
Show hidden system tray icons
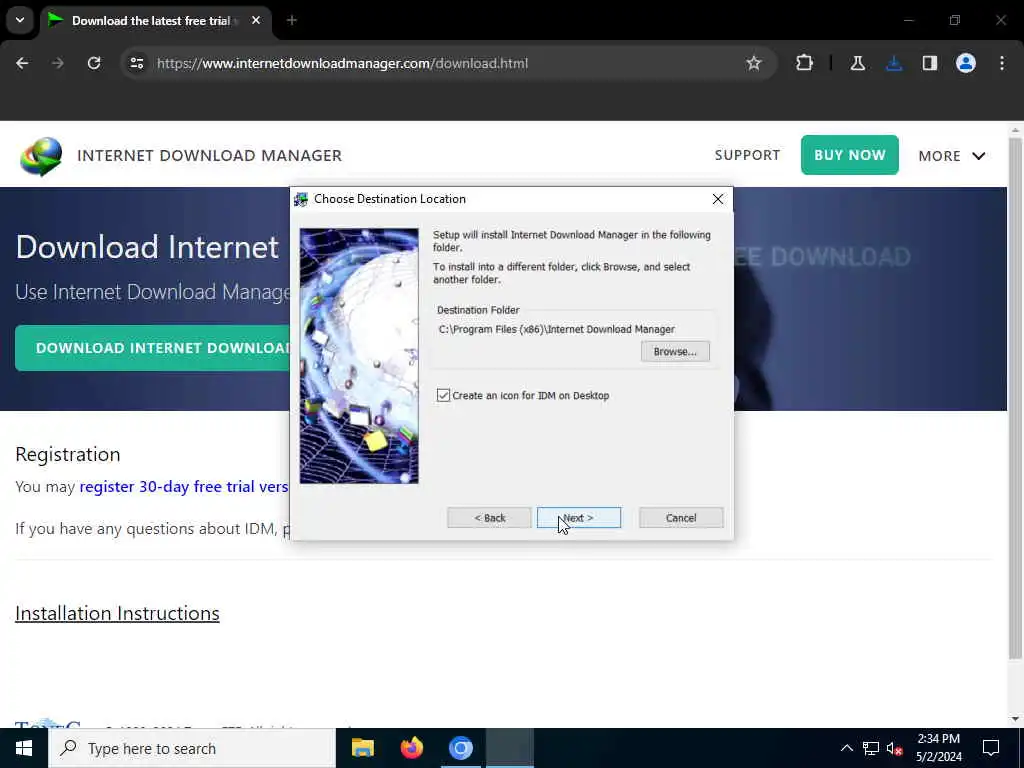[846, 748]
